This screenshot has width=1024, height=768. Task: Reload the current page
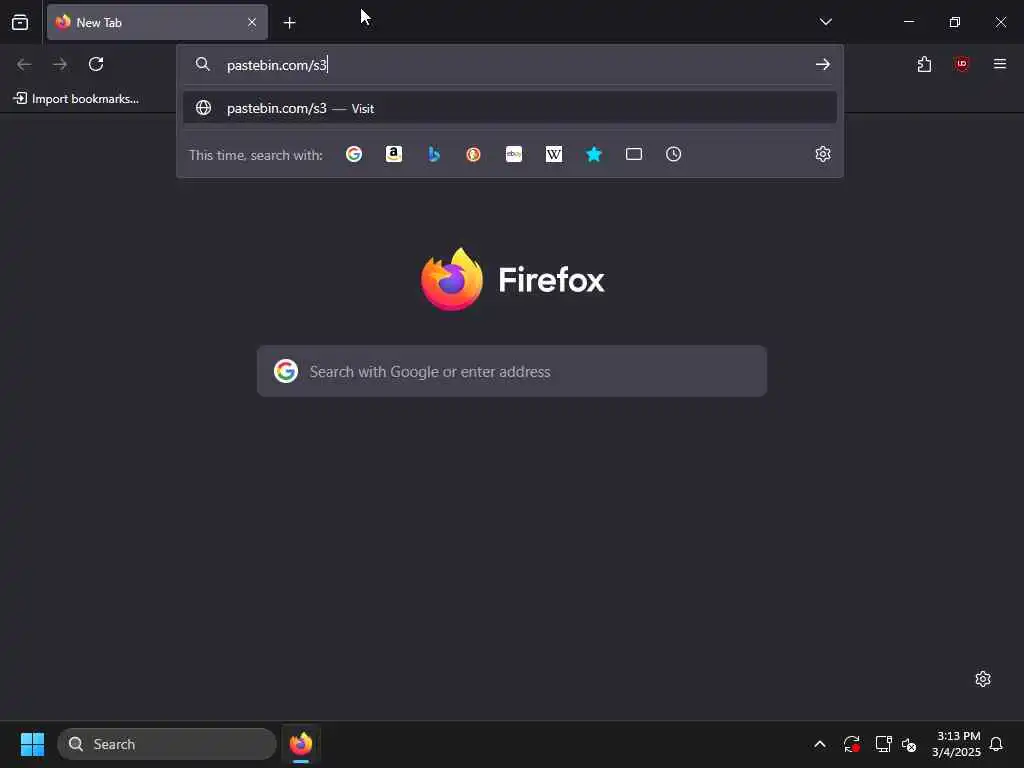[x=96, y=64]
